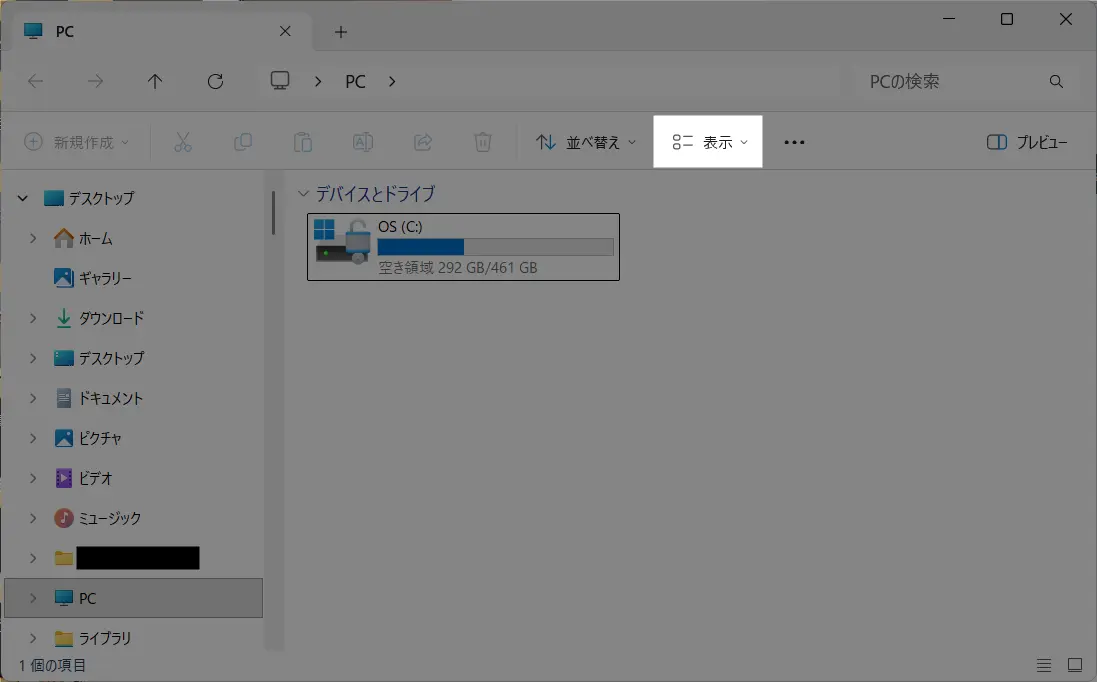Click the Copy icon in toolbar
The height and width of the screenshot is (682, 1097).
(x=242, y=142)
